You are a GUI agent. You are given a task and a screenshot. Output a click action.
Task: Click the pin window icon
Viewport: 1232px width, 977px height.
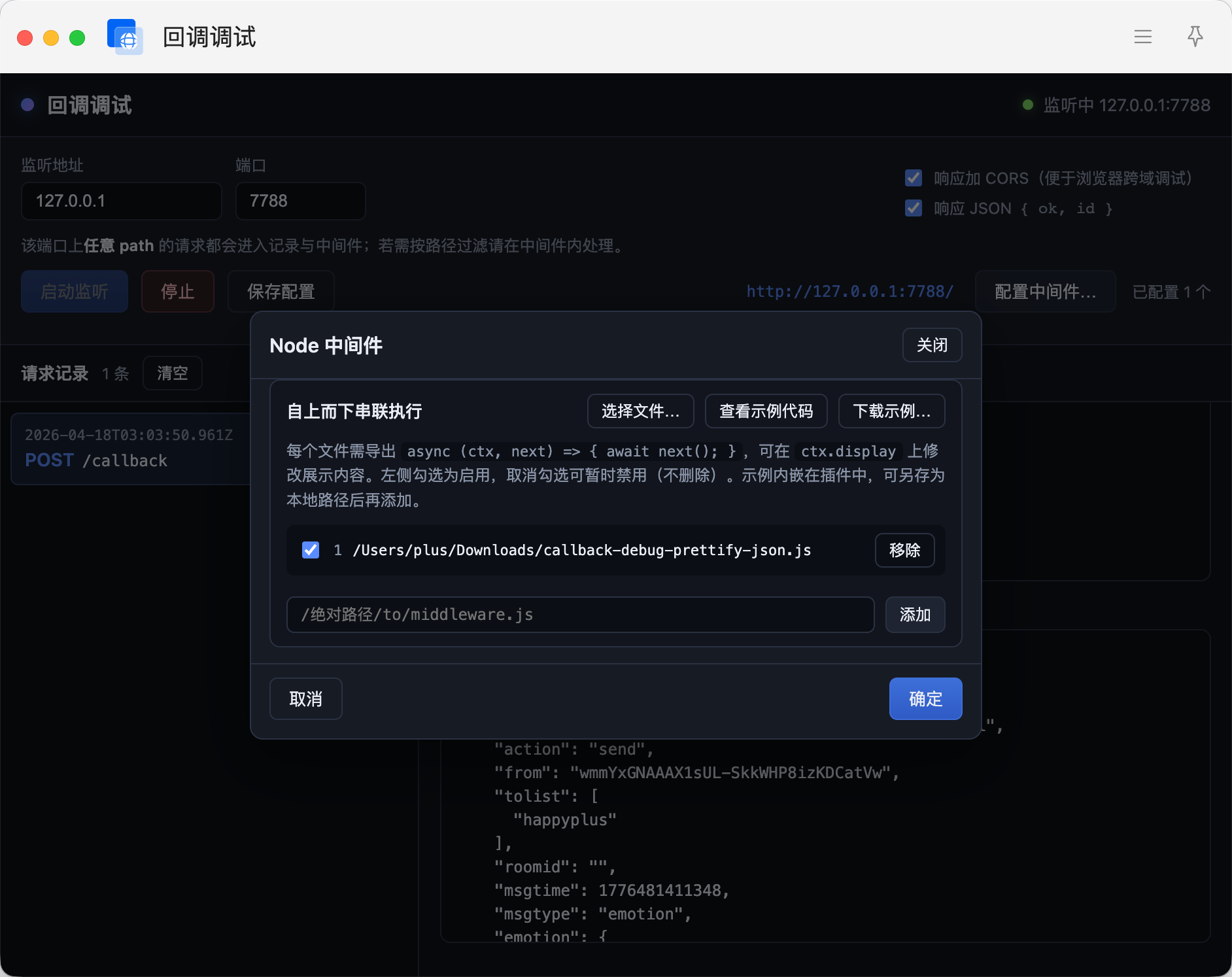1195,37
